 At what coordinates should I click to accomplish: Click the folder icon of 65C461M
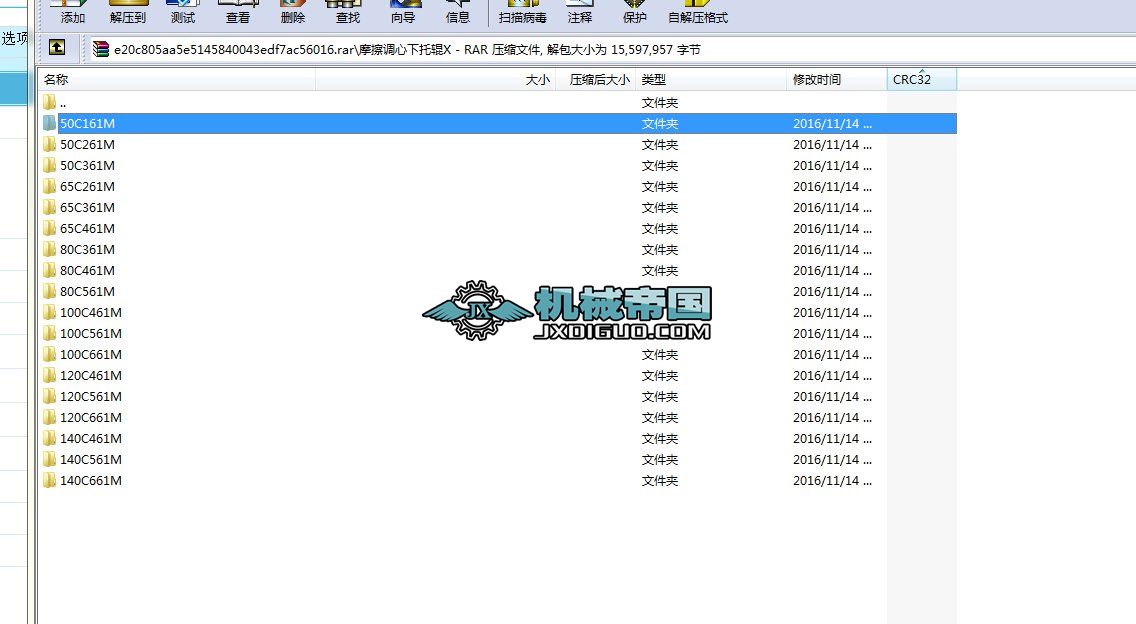tap(49, 228)
